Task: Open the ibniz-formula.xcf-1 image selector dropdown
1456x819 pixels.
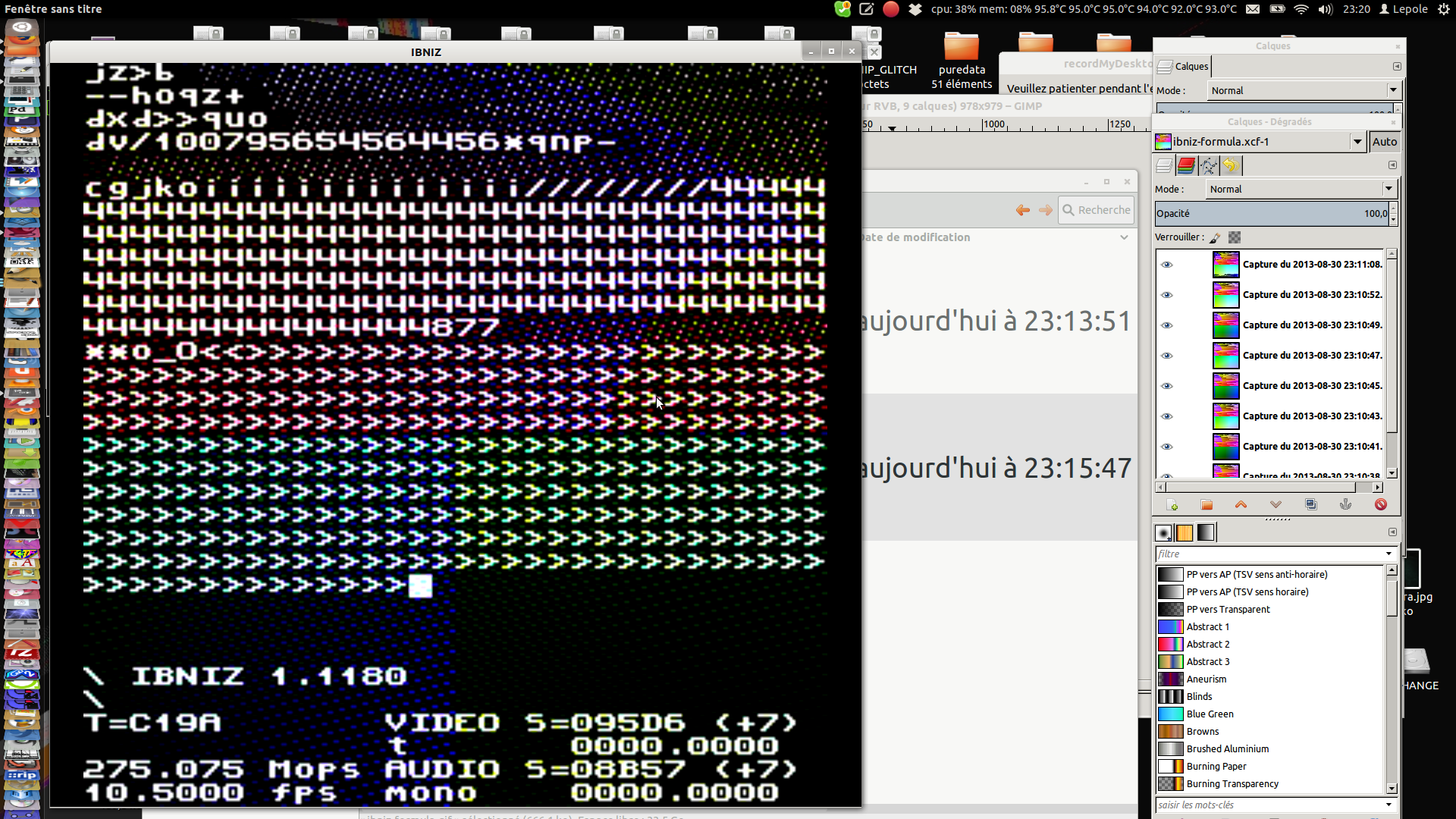Action: pos(1357,142)
